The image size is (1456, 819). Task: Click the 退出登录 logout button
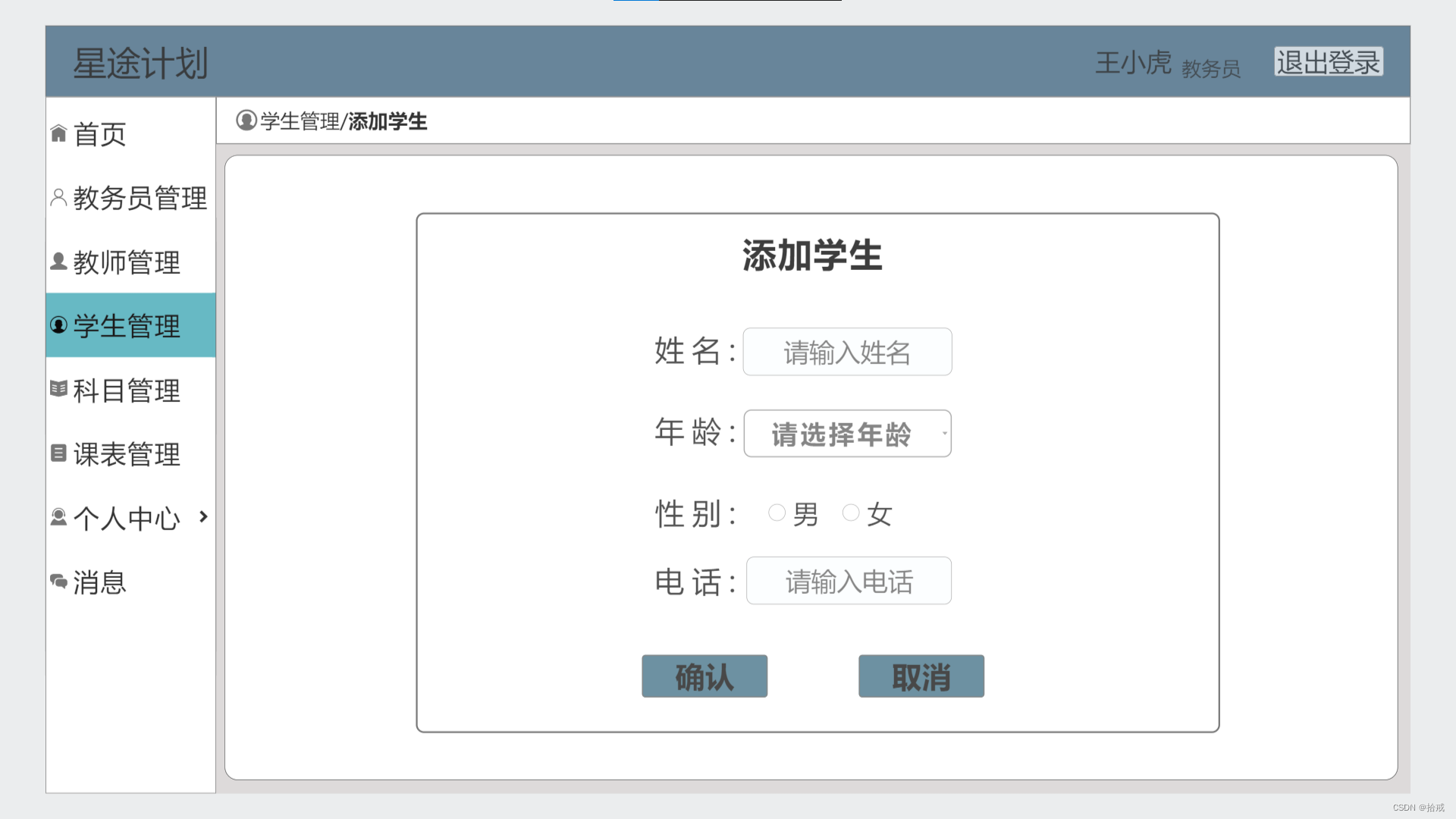pos(1329,62)
